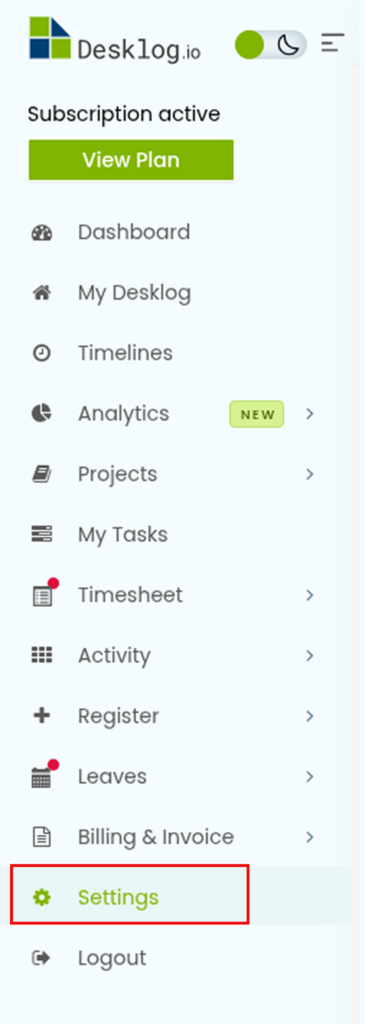This screenshot has width=365, height=1024.
Task: Click the Timesheet icon with red dot
Action: point(43,593)
